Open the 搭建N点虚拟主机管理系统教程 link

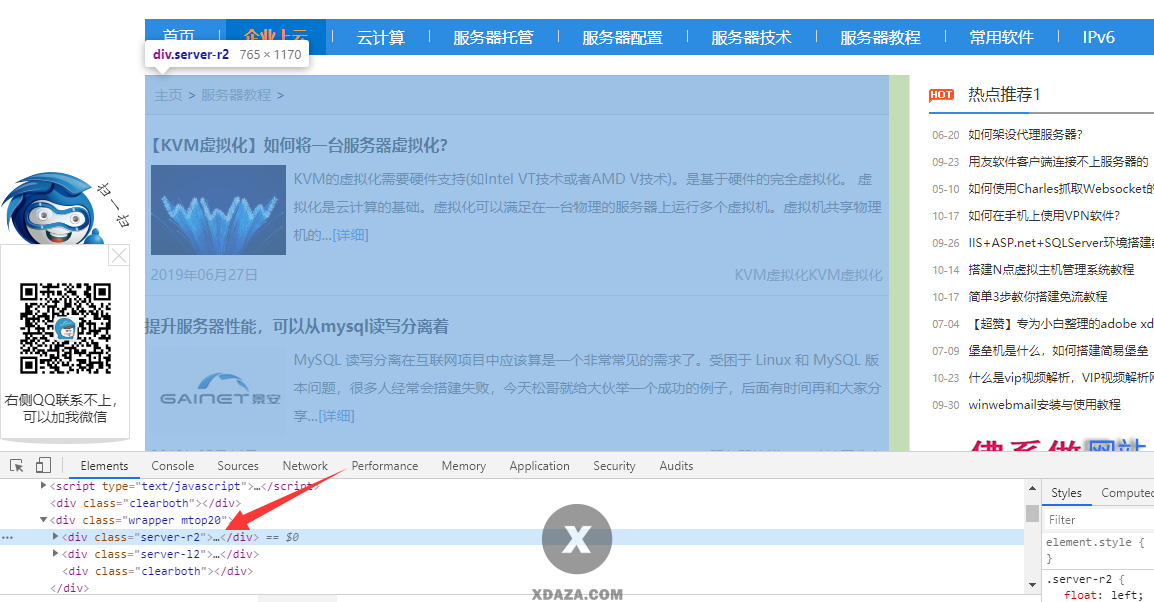pyautogui.click(x=1051, y=270)
